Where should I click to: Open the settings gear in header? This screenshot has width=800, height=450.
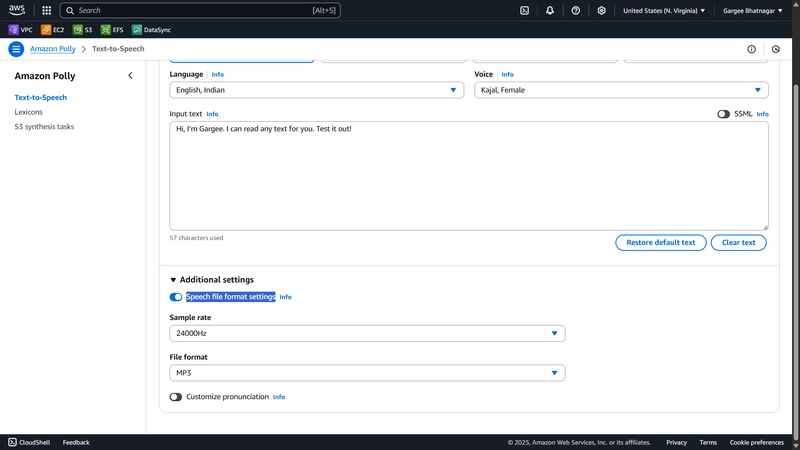click(602, 10)
